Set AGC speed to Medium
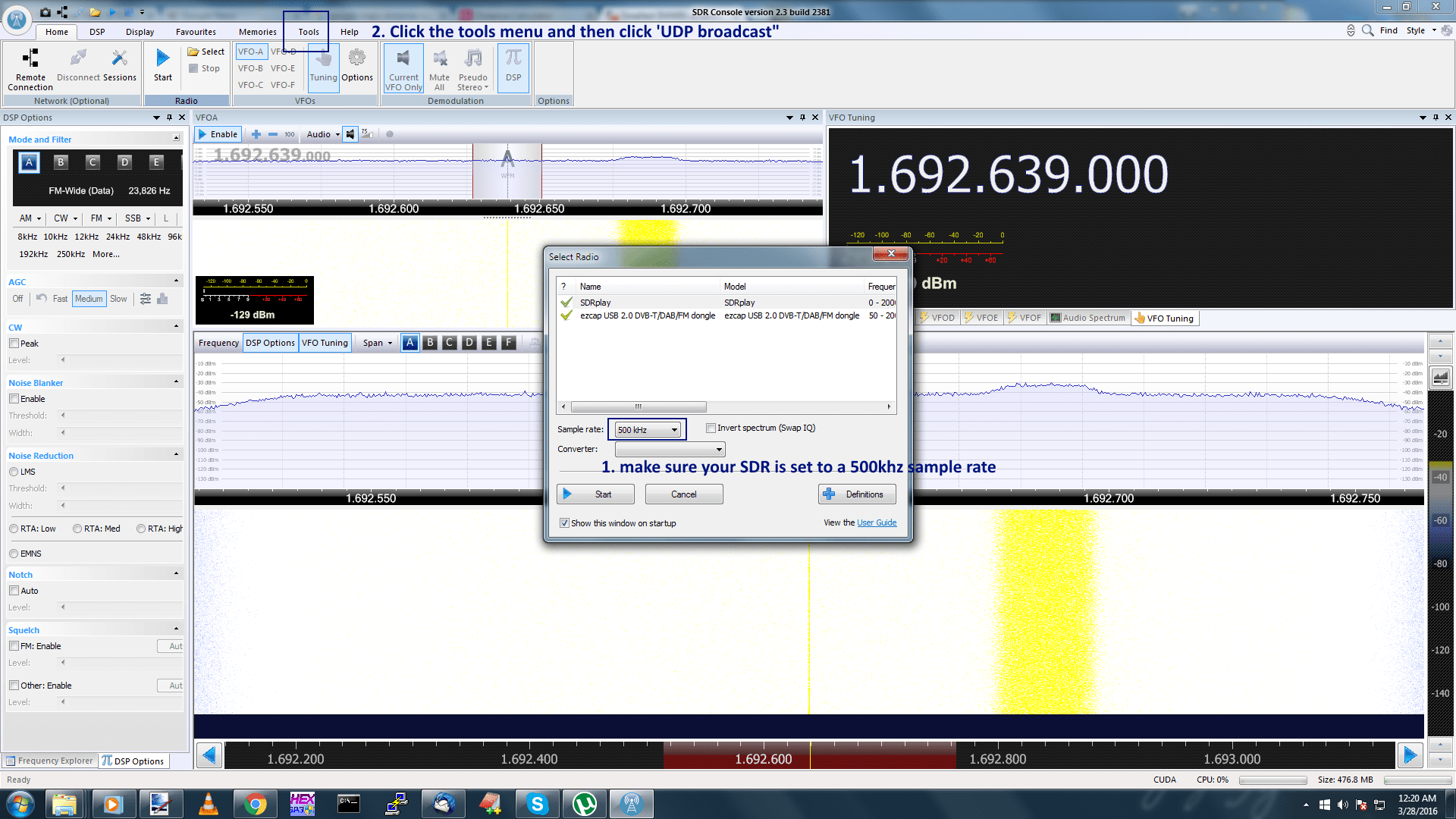The height and width of the screenshot is (819, 1456). pos(89,299)
